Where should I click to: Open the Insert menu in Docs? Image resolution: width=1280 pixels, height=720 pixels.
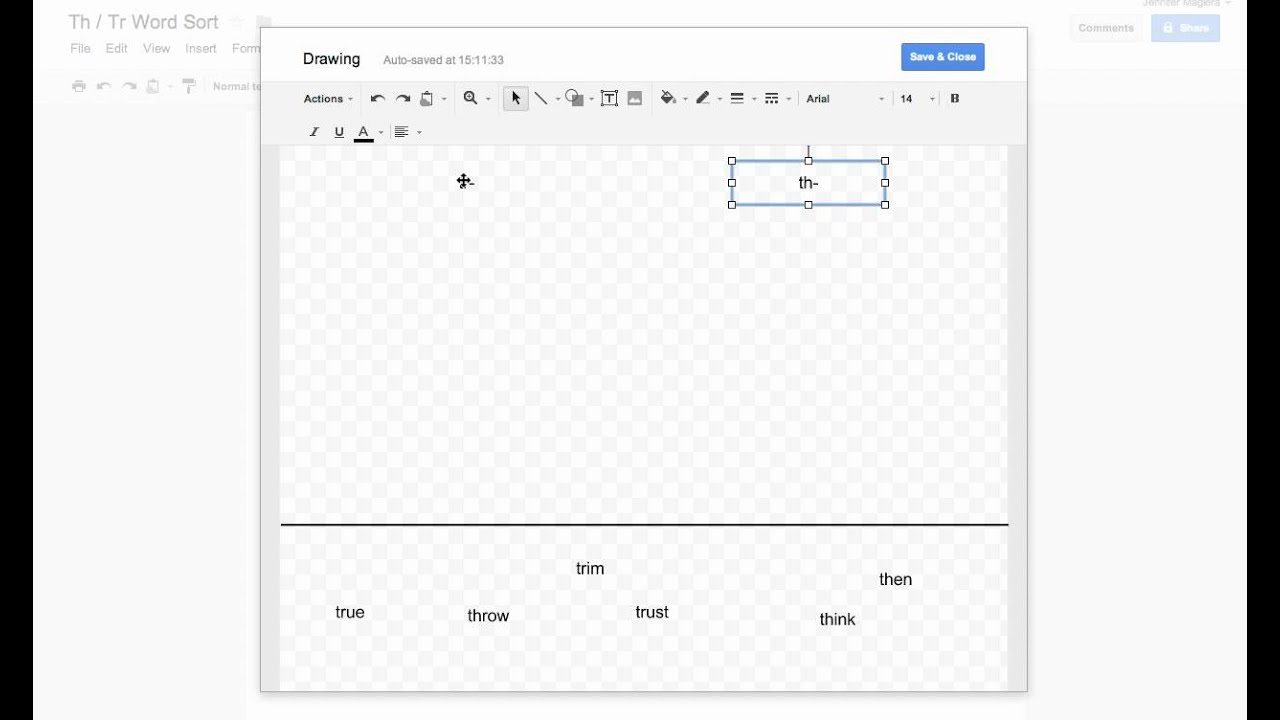201,48
